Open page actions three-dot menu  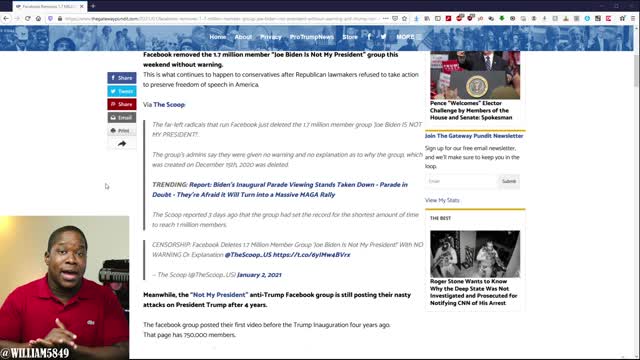pos(385,18)
